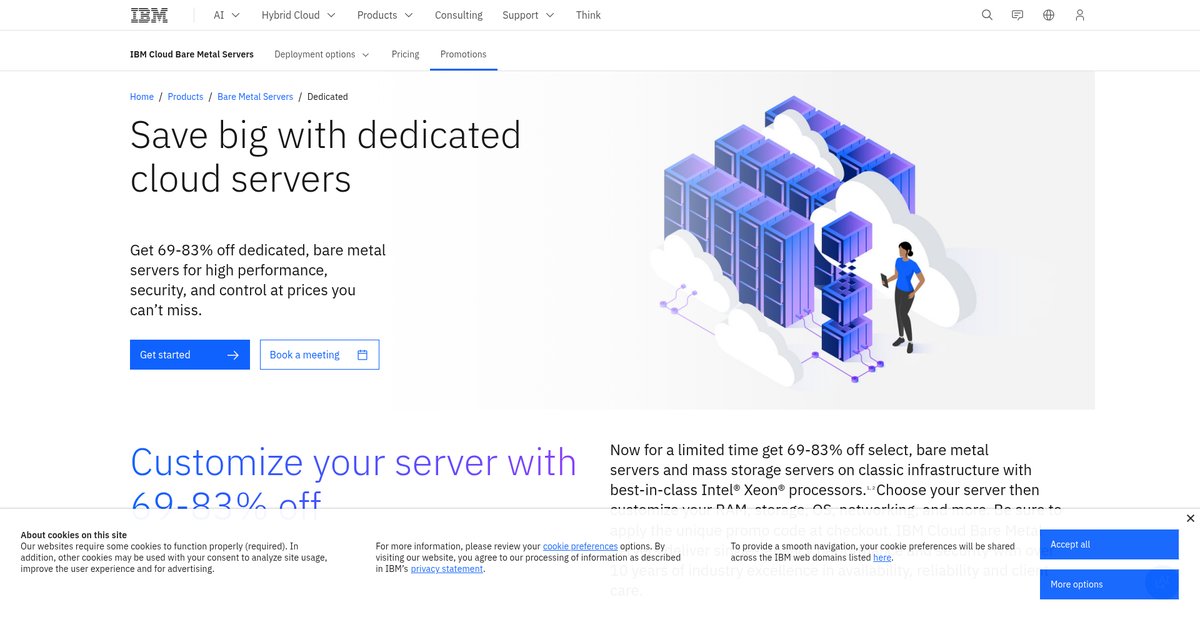Click the 'Dedicated' breadcrumb text
The height and width of the screenshot is (620, 1200).
[327, 97]
